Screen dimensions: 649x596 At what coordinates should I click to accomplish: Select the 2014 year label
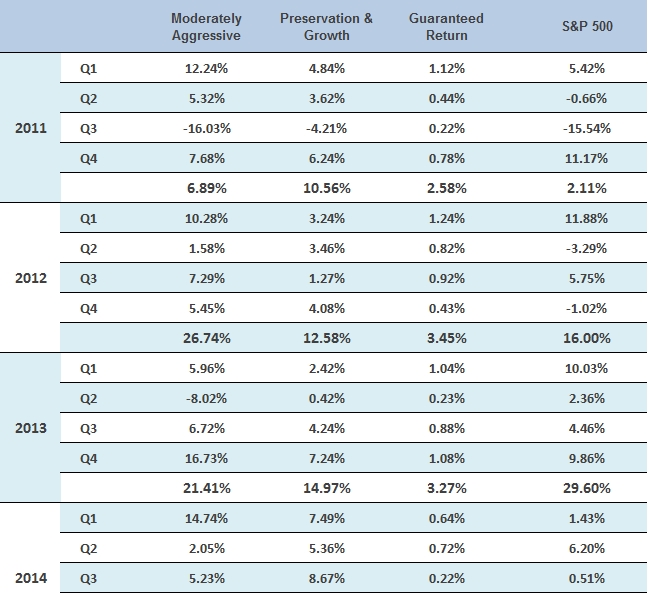click(31, 578)
